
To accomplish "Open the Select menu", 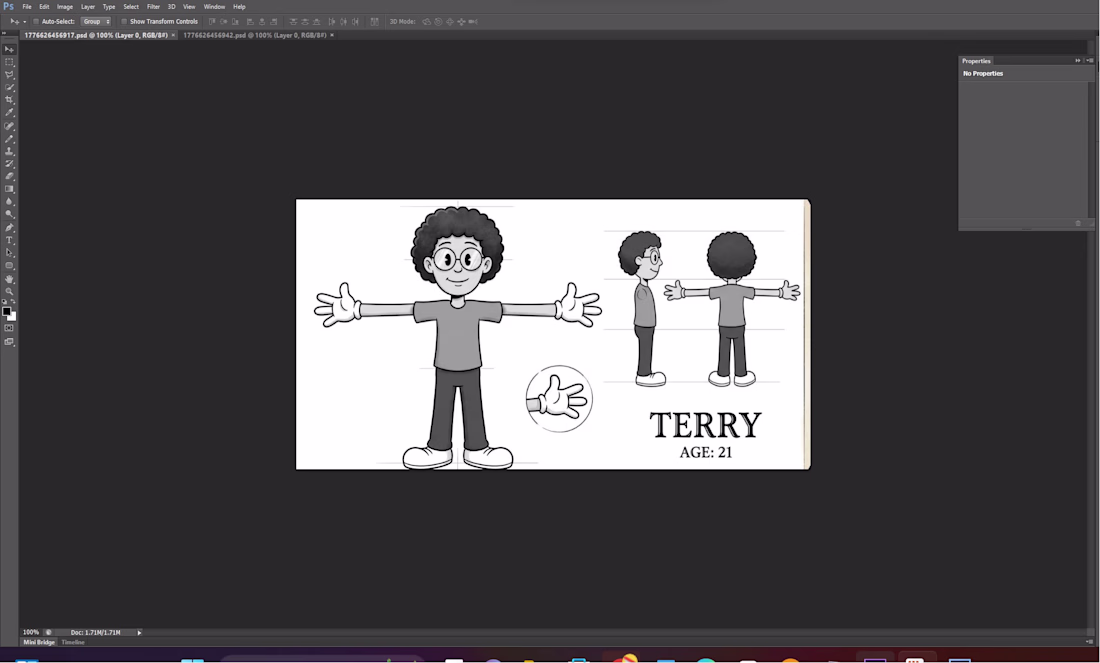I will coord(131,6).
